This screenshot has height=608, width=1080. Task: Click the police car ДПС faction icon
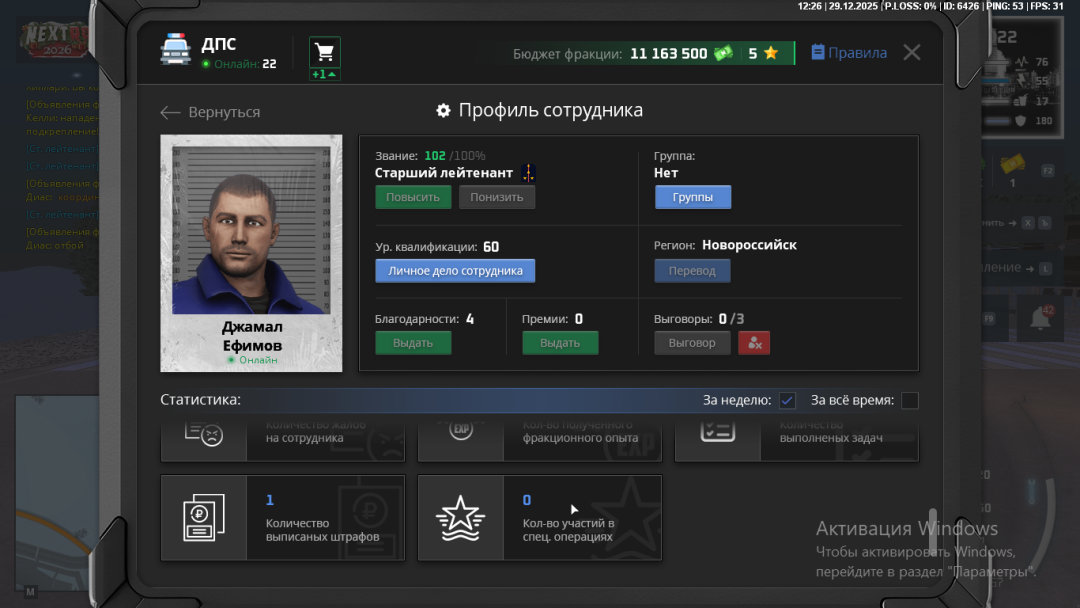[x=175, y=51]
